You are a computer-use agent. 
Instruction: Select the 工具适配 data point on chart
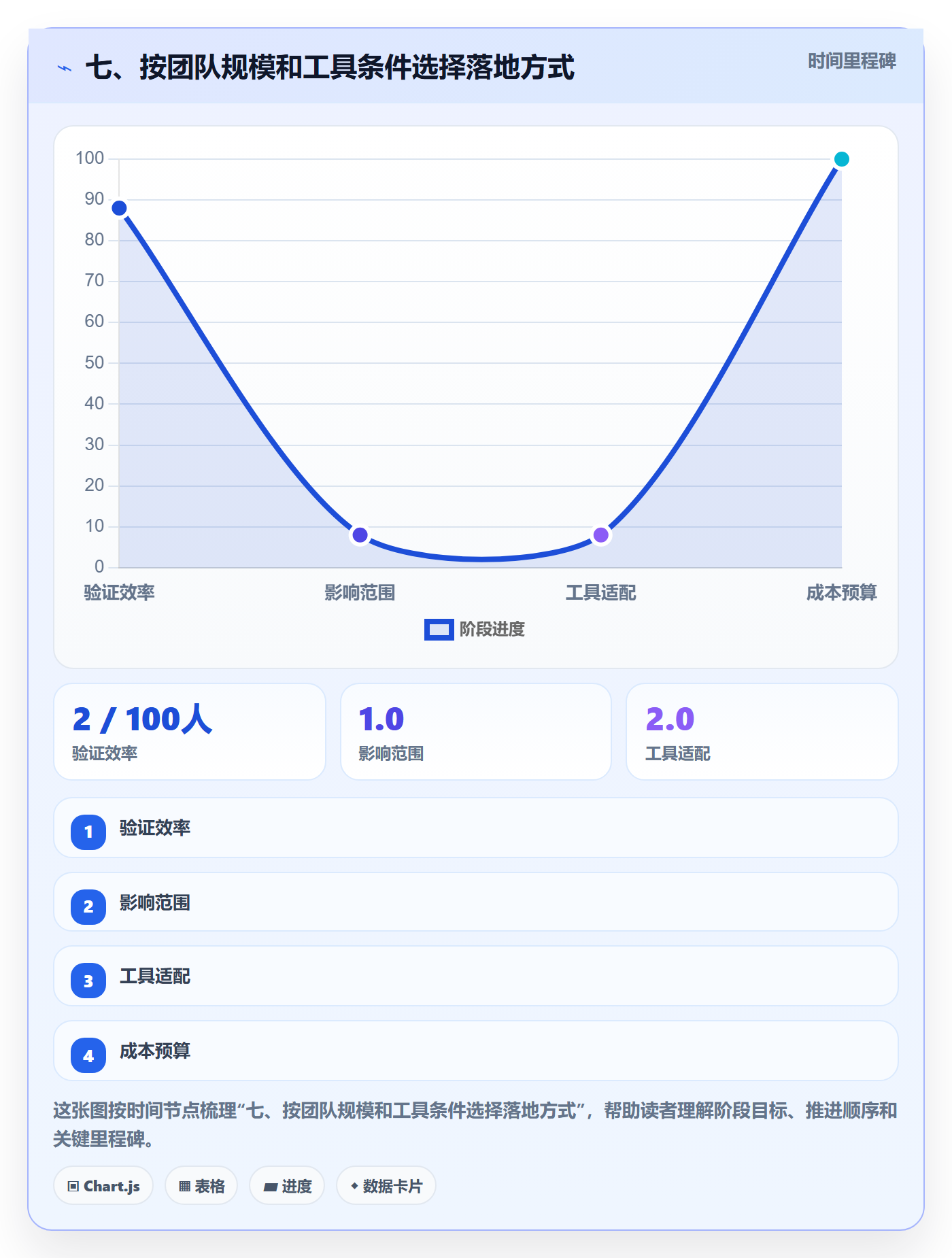(x=600, y=535)
